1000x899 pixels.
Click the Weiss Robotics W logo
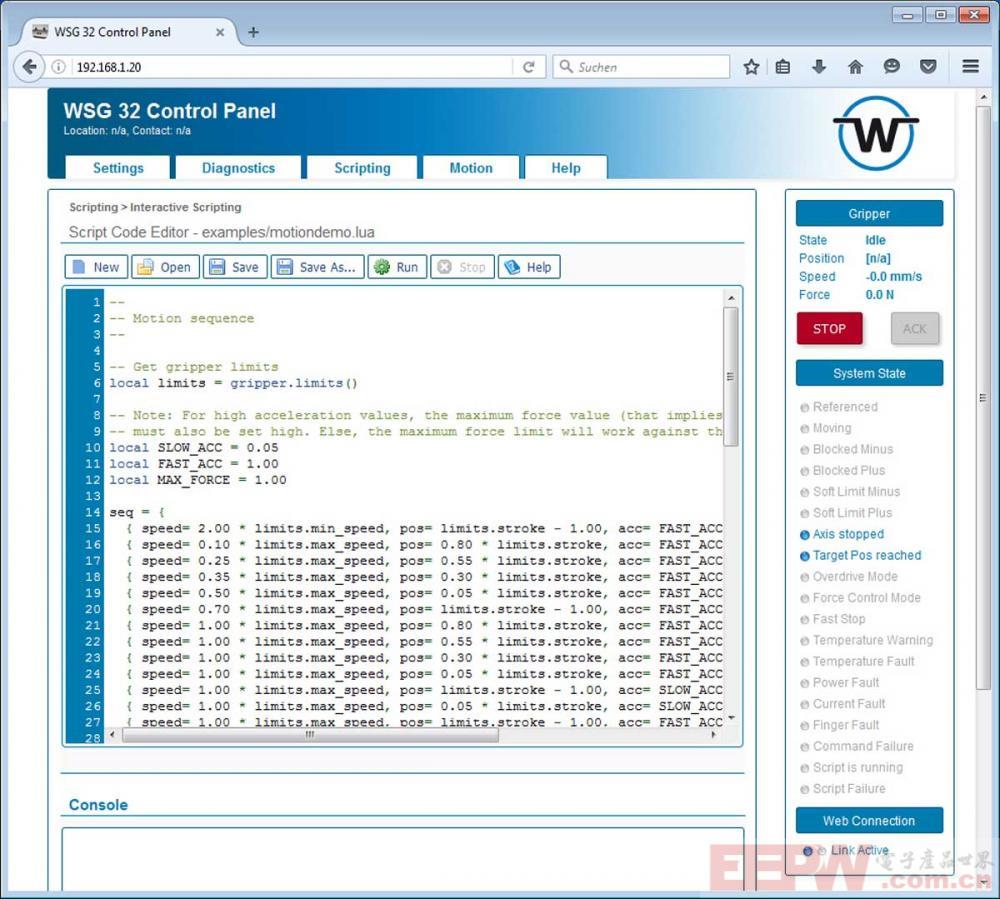pyautogui.click(x=876, y=133)
